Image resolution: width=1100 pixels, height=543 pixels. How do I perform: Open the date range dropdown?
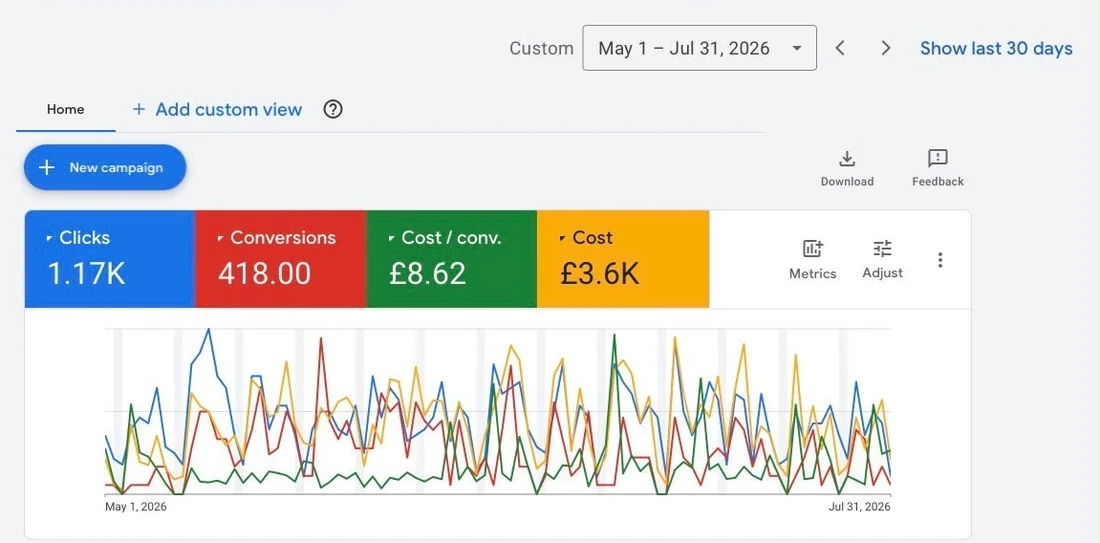point(699,48)
